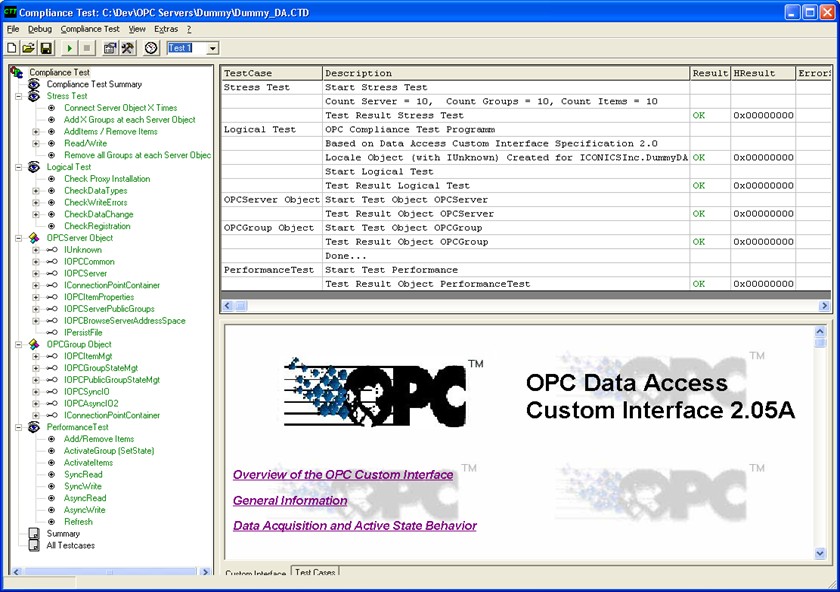Expand the Read/Write tree node
The image size is (840, 592).
point(36,144)
